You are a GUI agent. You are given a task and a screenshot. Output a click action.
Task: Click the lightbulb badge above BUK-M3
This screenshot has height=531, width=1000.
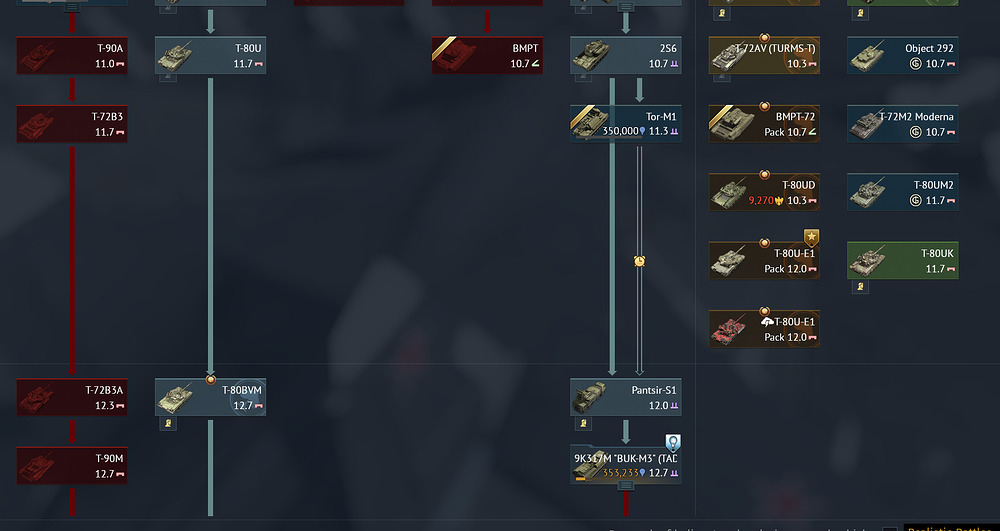click(x=673, y=442)
